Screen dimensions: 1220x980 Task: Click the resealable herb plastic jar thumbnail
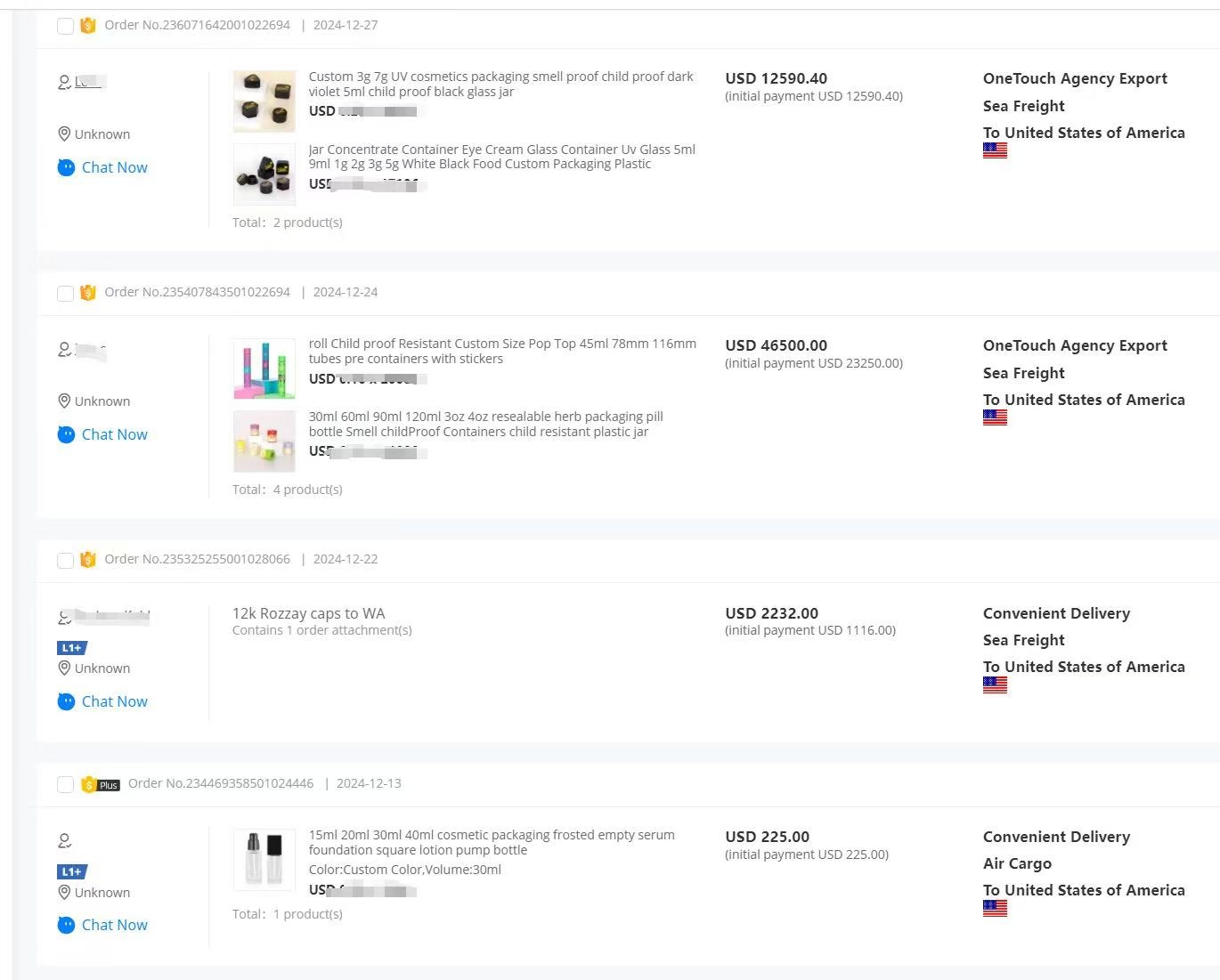point(264,441)
